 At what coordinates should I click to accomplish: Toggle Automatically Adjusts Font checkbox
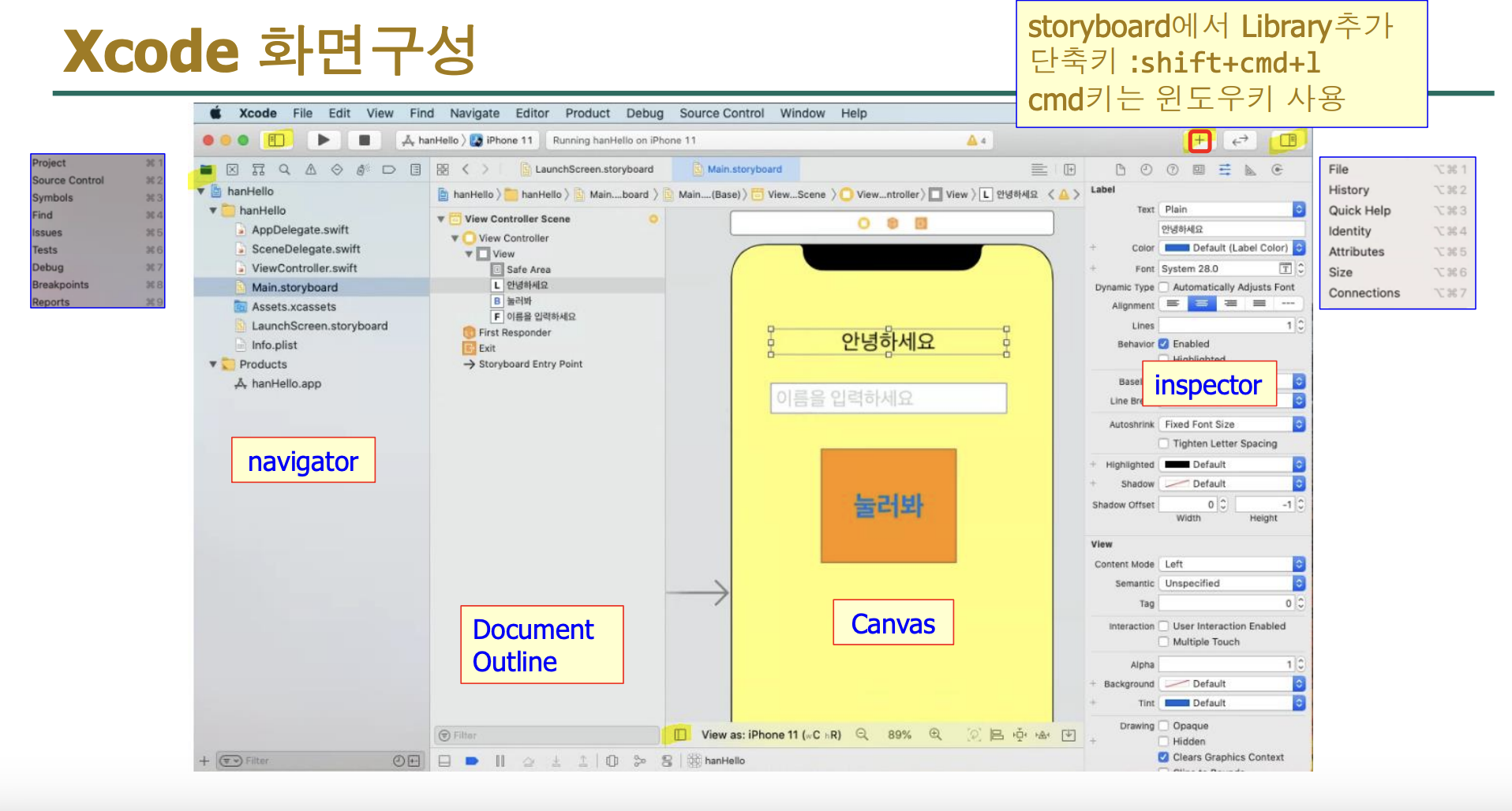(x=1163, y=287)
